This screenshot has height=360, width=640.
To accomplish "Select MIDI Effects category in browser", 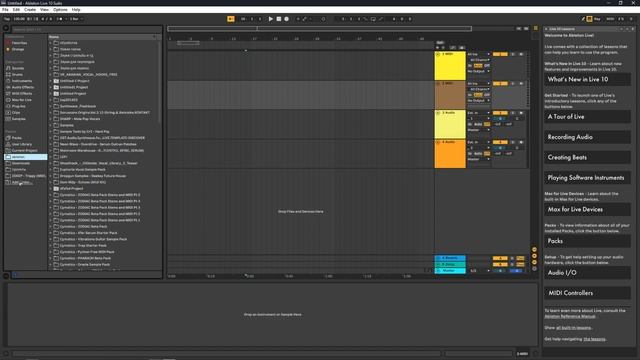I will [x=22, y=93].
